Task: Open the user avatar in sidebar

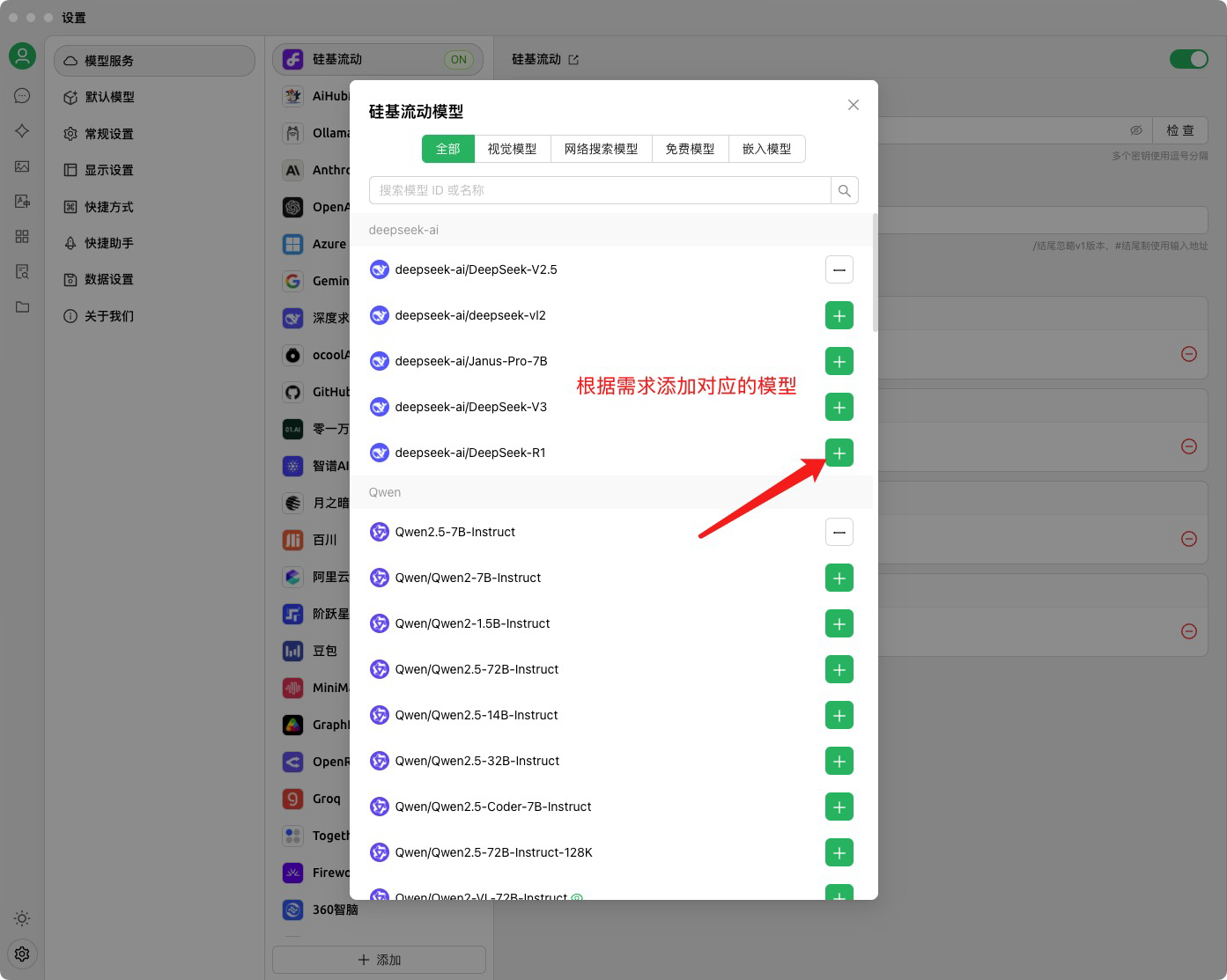Action: point(22,56)
